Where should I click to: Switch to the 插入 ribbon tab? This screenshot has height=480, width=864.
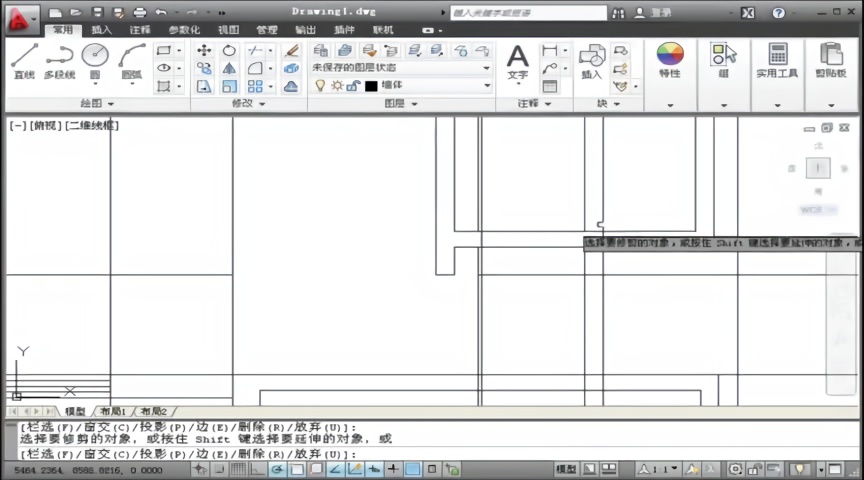pos(101,30)
